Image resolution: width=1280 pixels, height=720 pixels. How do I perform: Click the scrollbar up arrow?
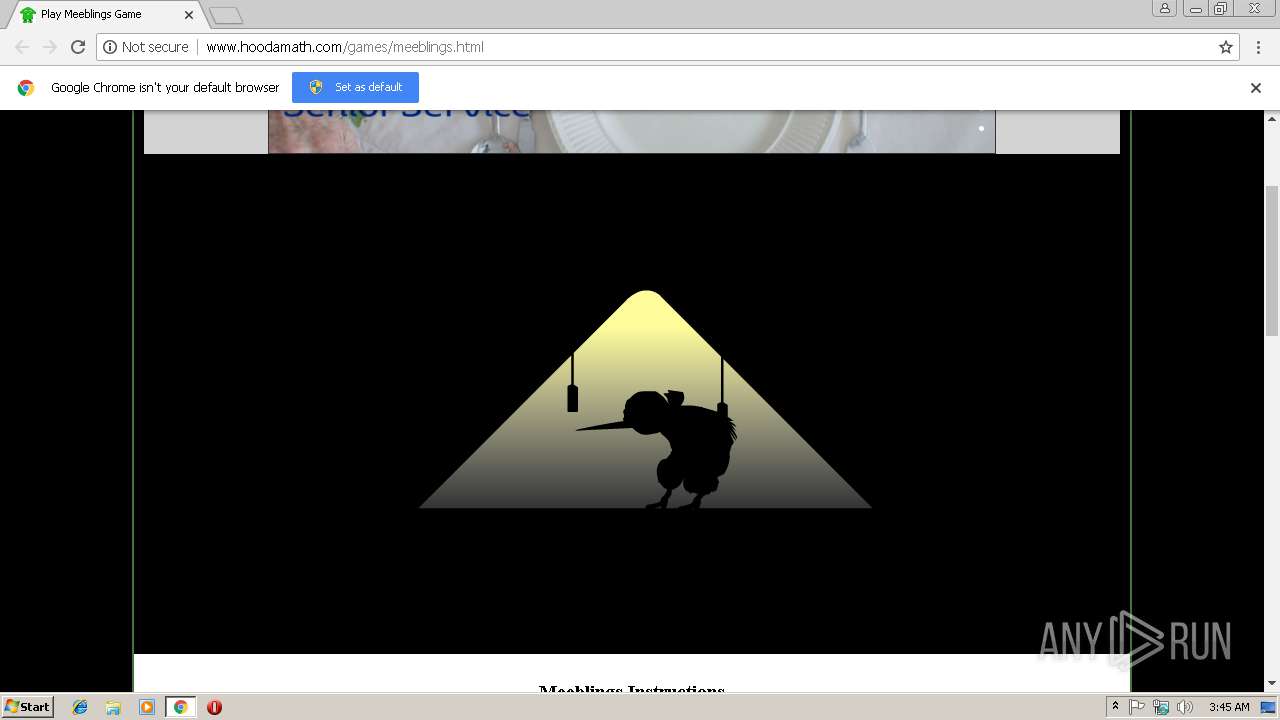point(1272,117)
